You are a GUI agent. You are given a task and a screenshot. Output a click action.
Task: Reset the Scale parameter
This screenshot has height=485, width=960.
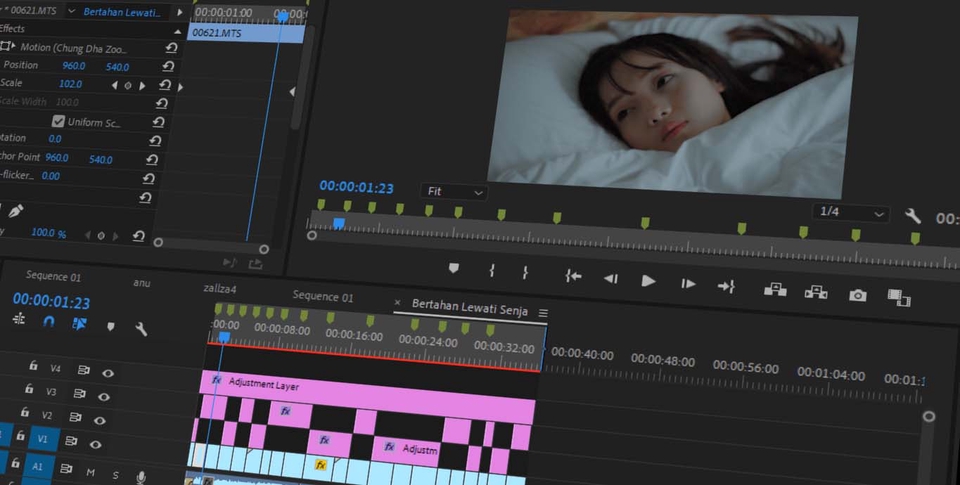click(165, 85)
